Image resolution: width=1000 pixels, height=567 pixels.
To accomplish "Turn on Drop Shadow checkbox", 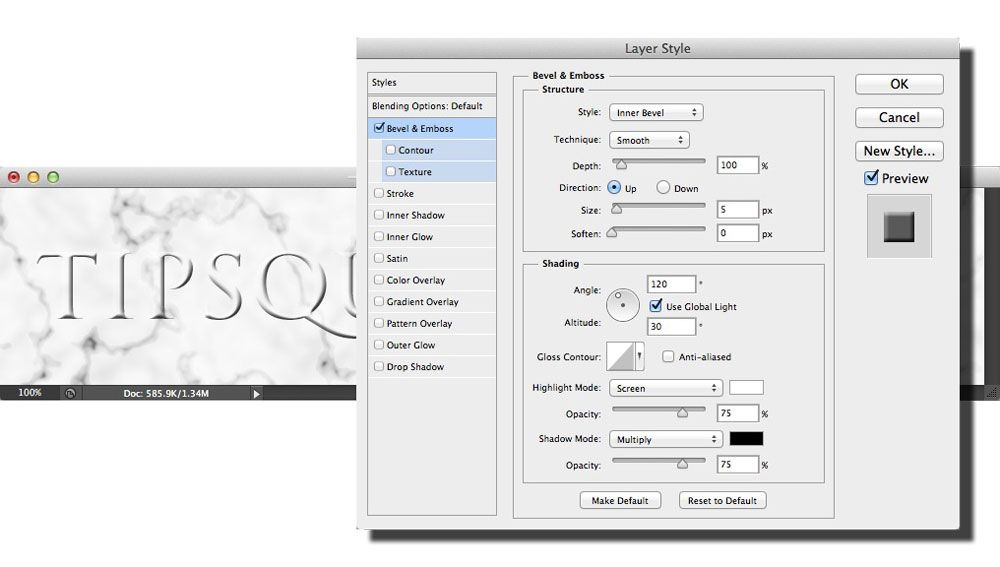I will tap(379, 366).
